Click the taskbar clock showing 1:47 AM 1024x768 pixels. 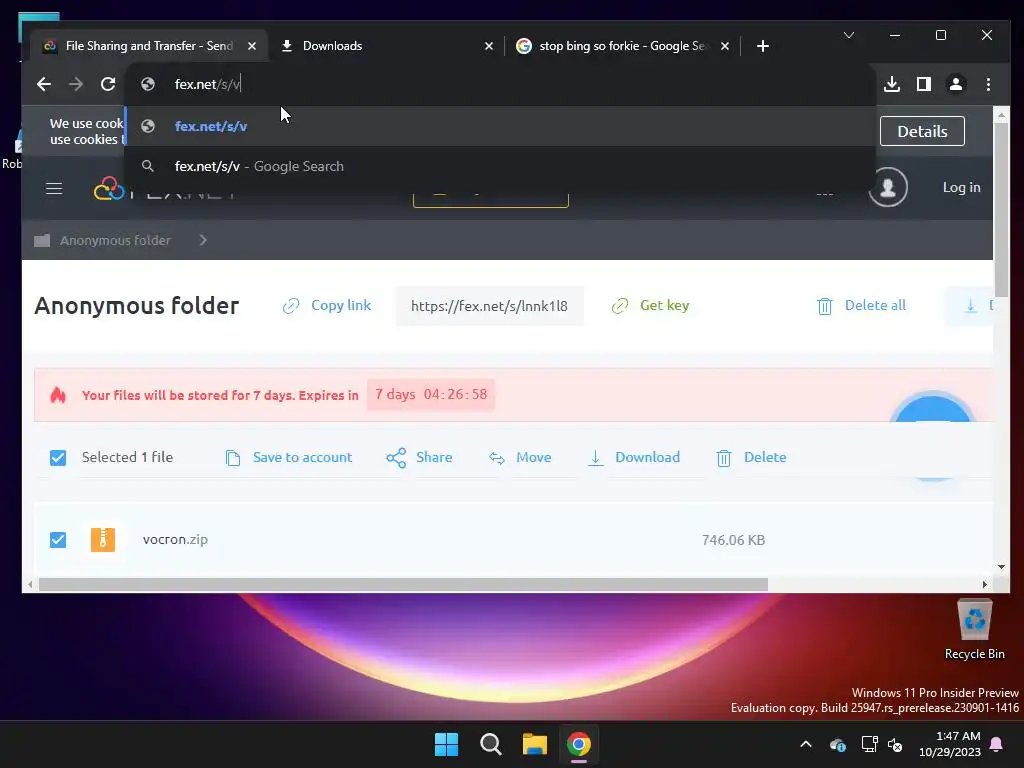pos(950,744)
